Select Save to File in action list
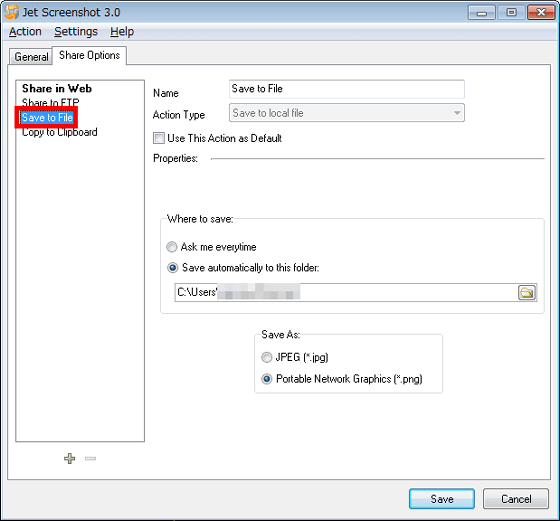This screenshot has width=560, height=521. (47, 117)
